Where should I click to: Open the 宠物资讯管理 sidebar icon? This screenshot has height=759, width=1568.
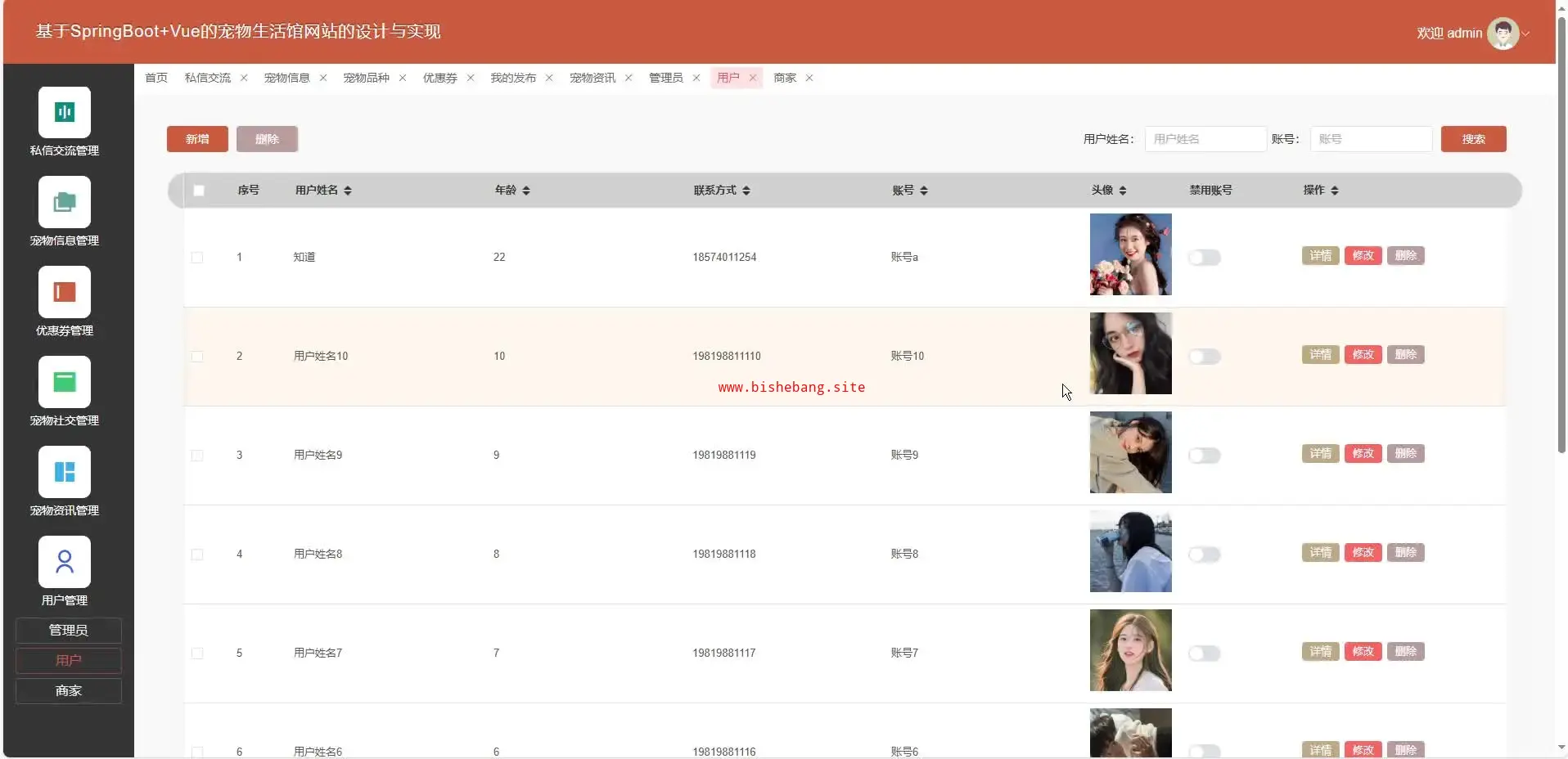pyautogui.click(x=65, y=472)
